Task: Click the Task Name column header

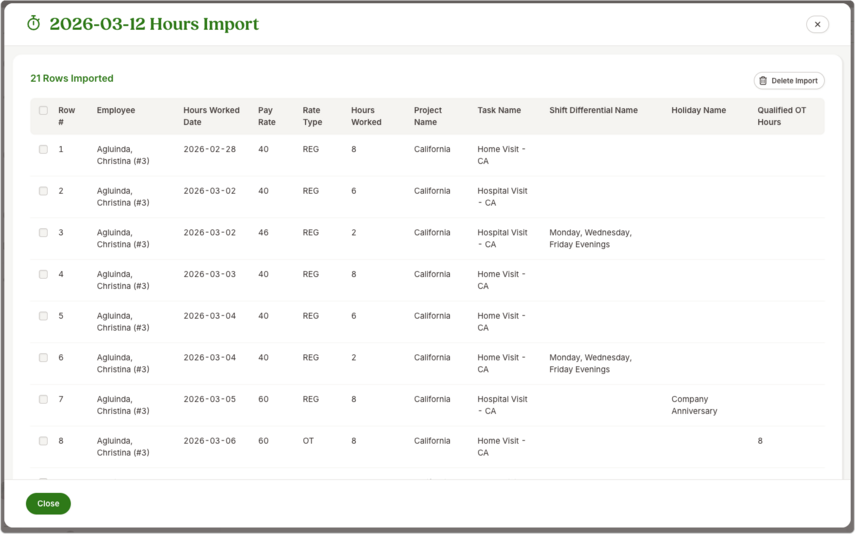Action: pyautogui.click(x=499, y=110)
